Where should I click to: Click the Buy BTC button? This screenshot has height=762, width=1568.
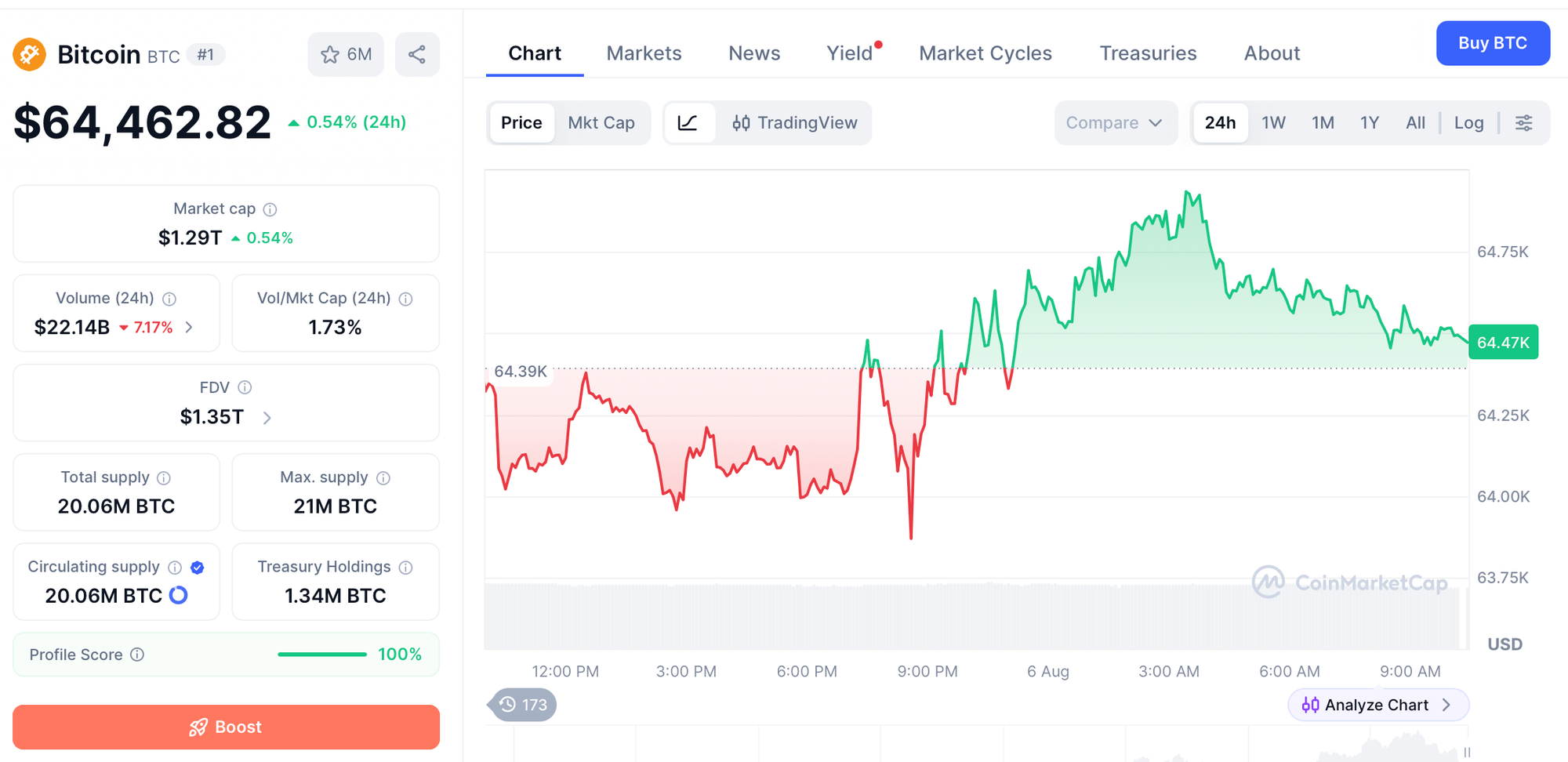pos(1493,43)
